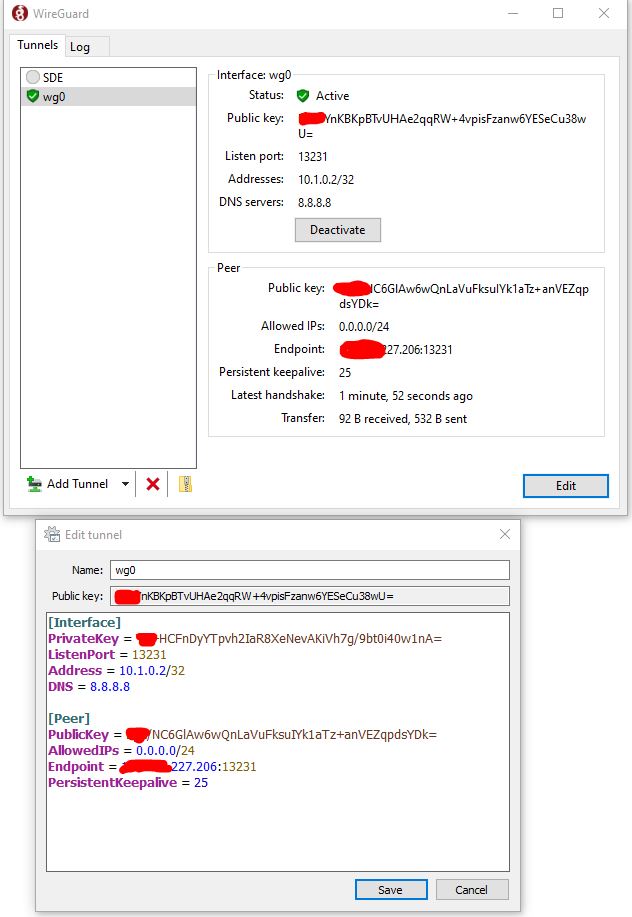Click the DNS servers value 8.8.8.8
This screenshot has width=632, height=917.
315,202
